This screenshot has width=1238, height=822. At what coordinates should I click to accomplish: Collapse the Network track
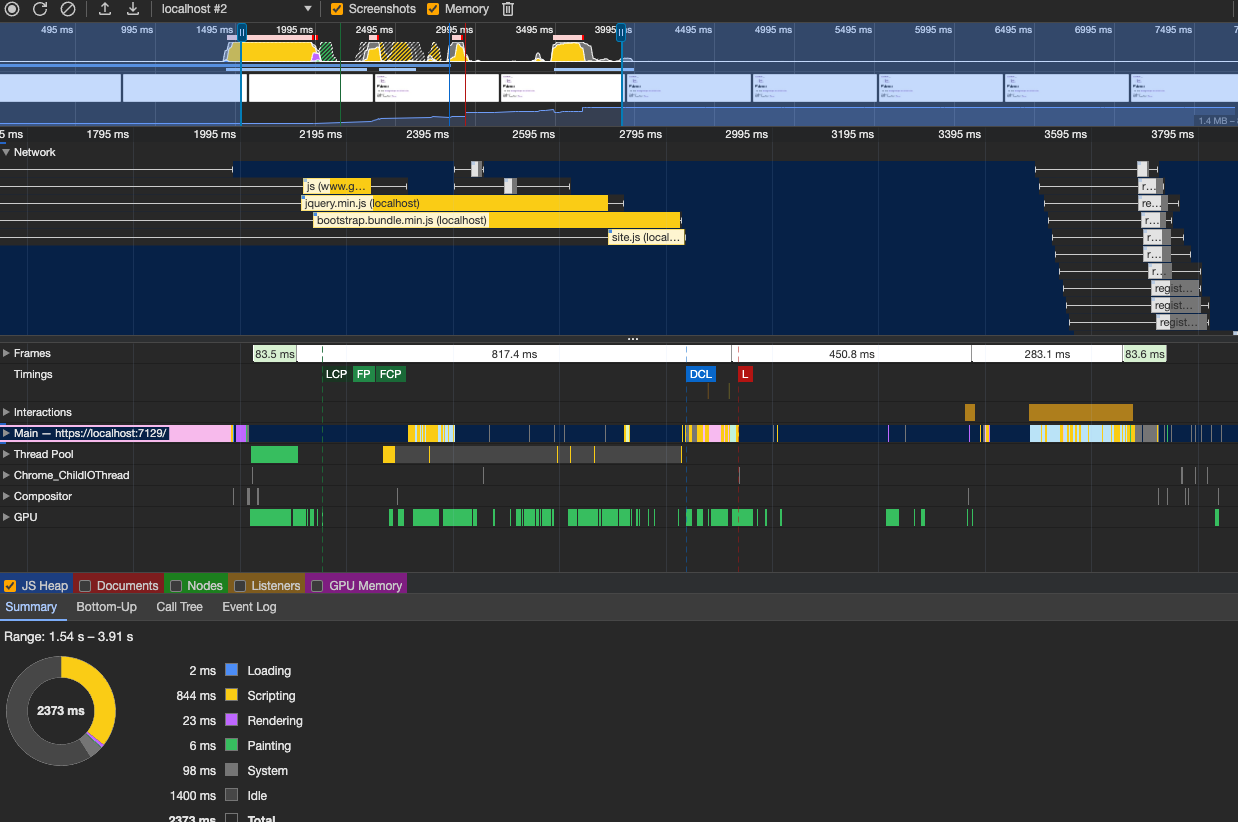(x=6, y=152)
